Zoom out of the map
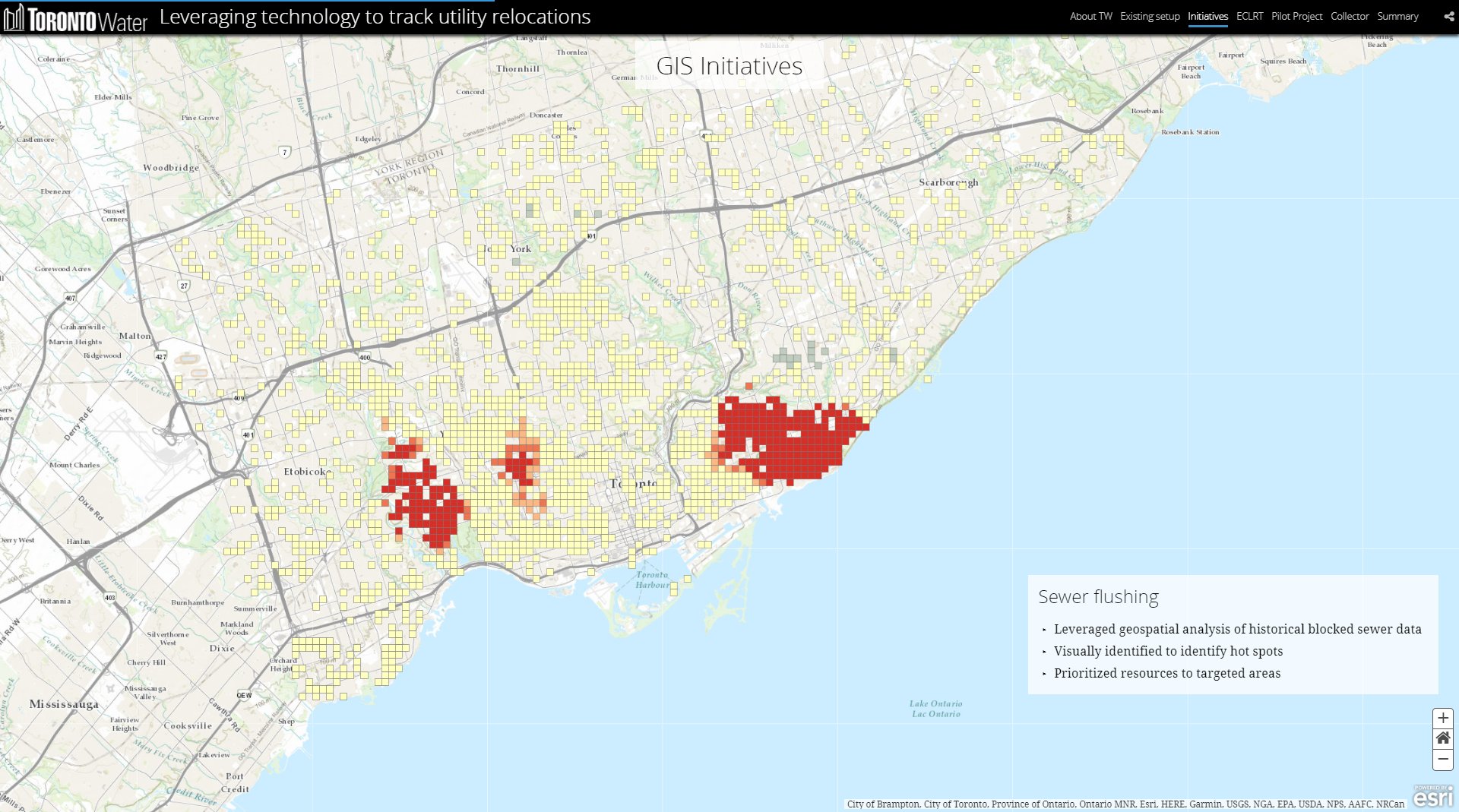The height and width of the screenshot is (812, 1459). click(1442, 759)
